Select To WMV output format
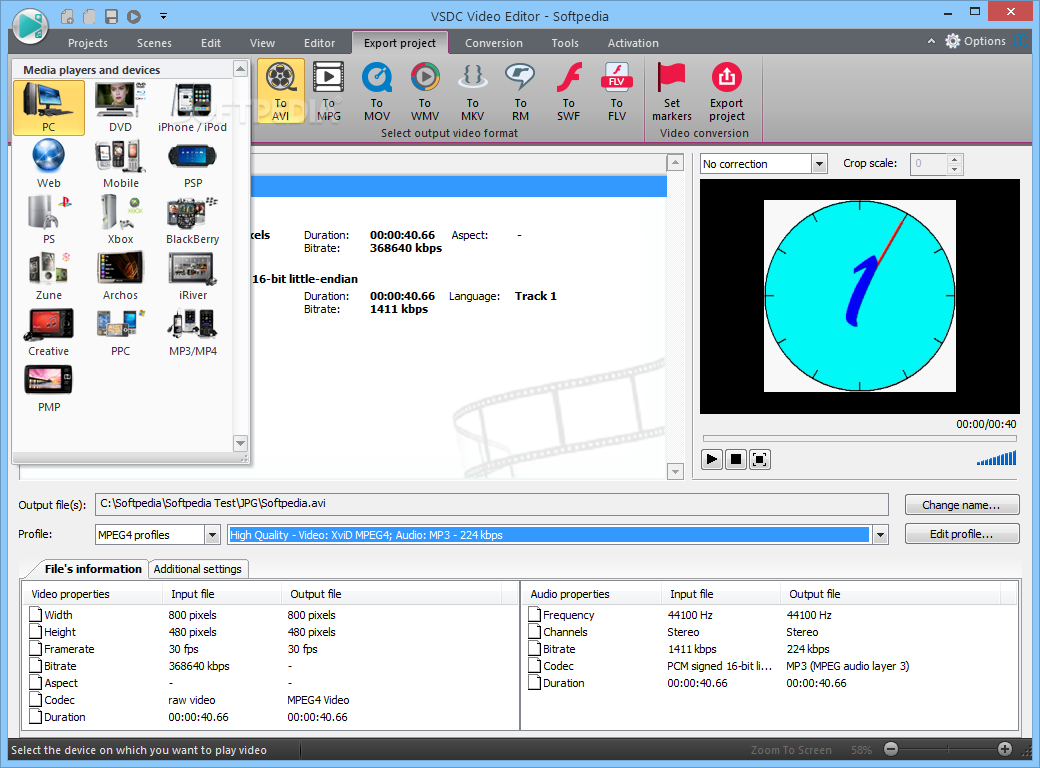Screen dimensions: 1040x768 424,92
